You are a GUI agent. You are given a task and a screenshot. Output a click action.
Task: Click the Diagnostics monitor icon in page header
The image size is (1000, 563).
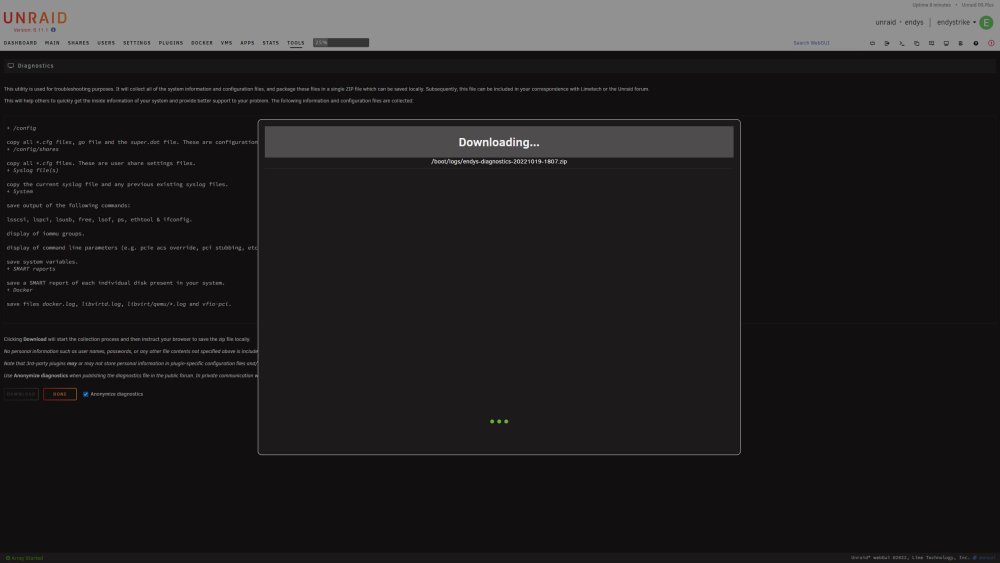(x=11, y=66)
